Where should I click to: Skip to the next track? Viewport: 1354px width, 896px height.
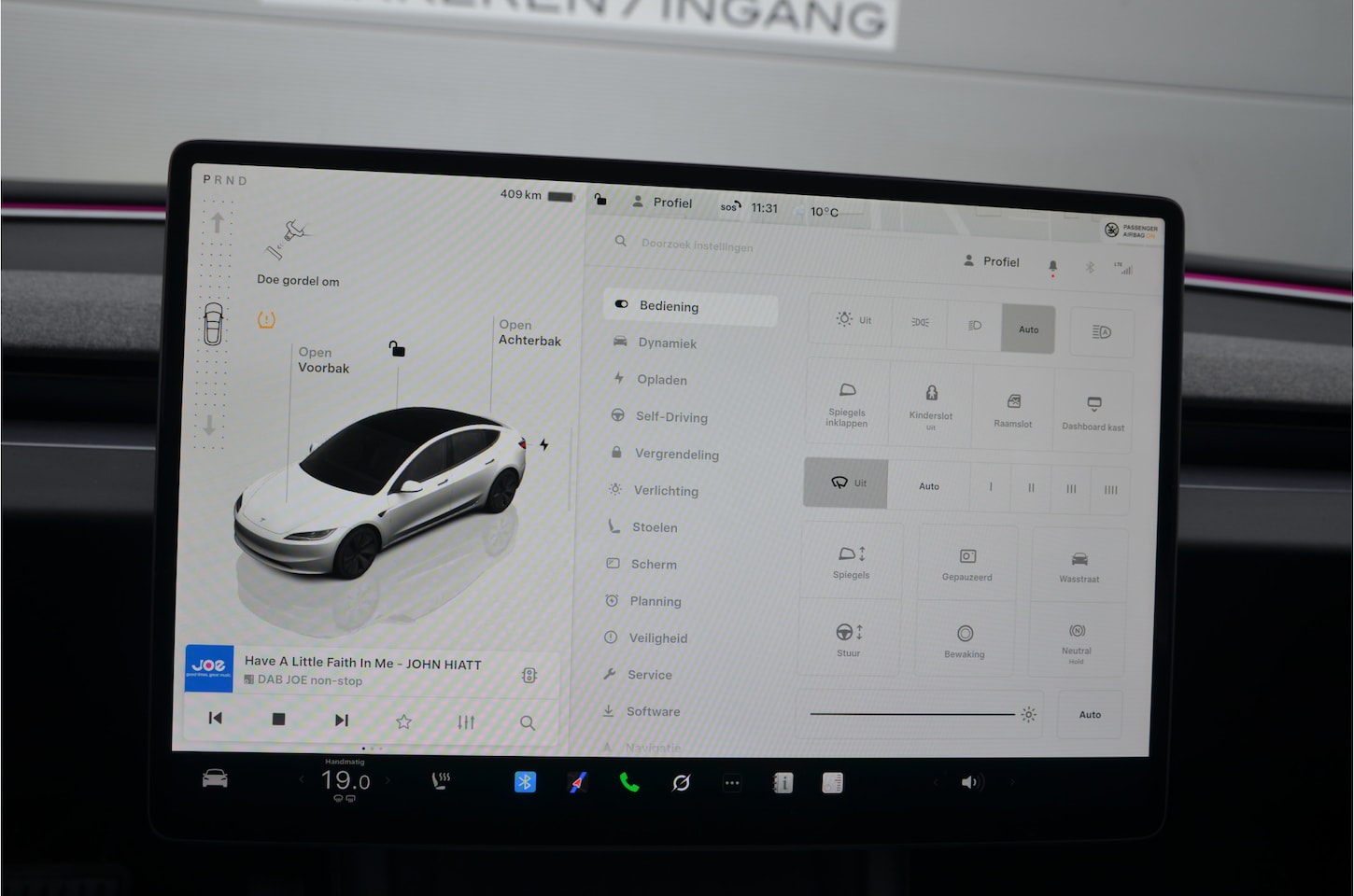point(341,720)
